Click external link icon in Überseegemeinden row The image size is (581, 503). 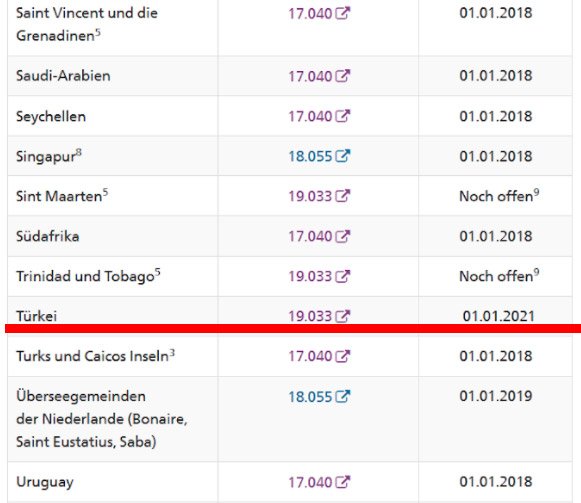(342, 397)
